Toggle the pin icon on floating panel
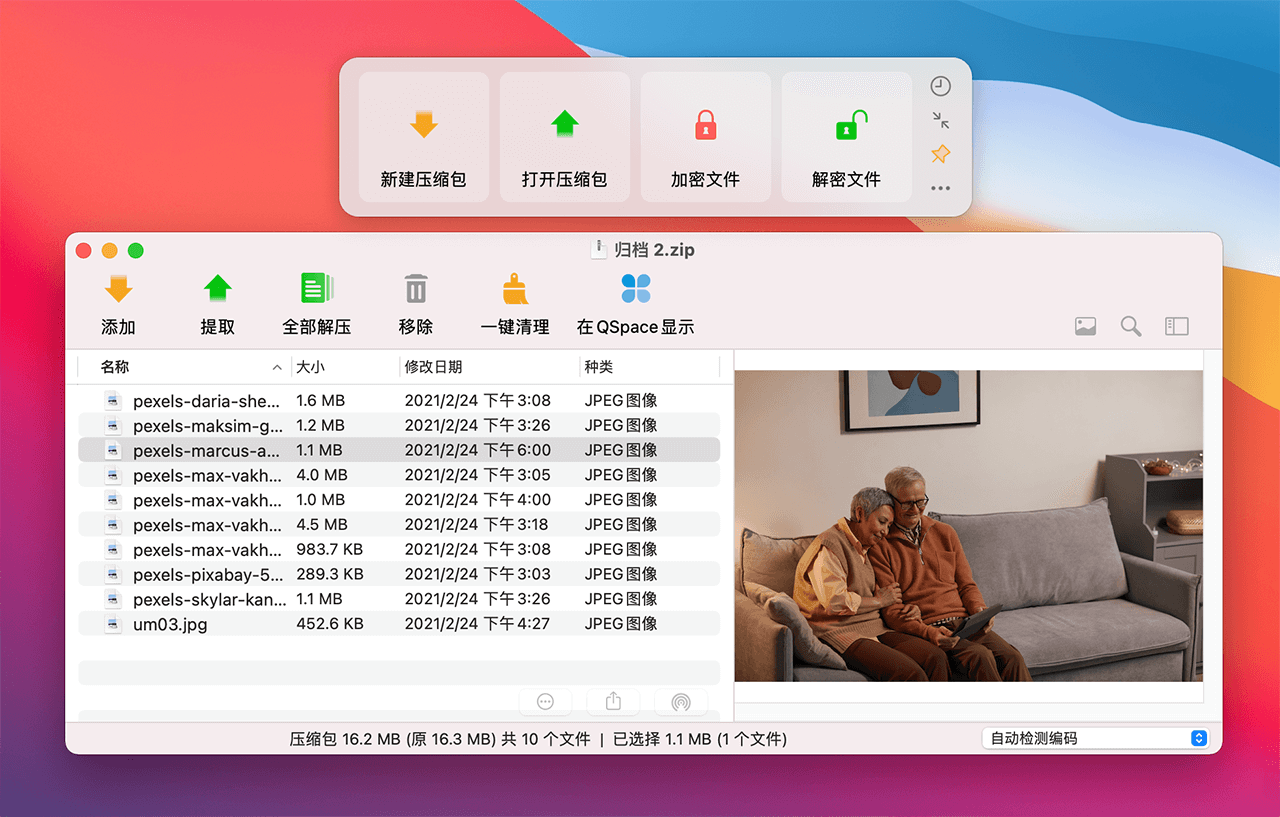This screenshot has height=817, width=1280. pyautogui.click(x=940, y=154)
